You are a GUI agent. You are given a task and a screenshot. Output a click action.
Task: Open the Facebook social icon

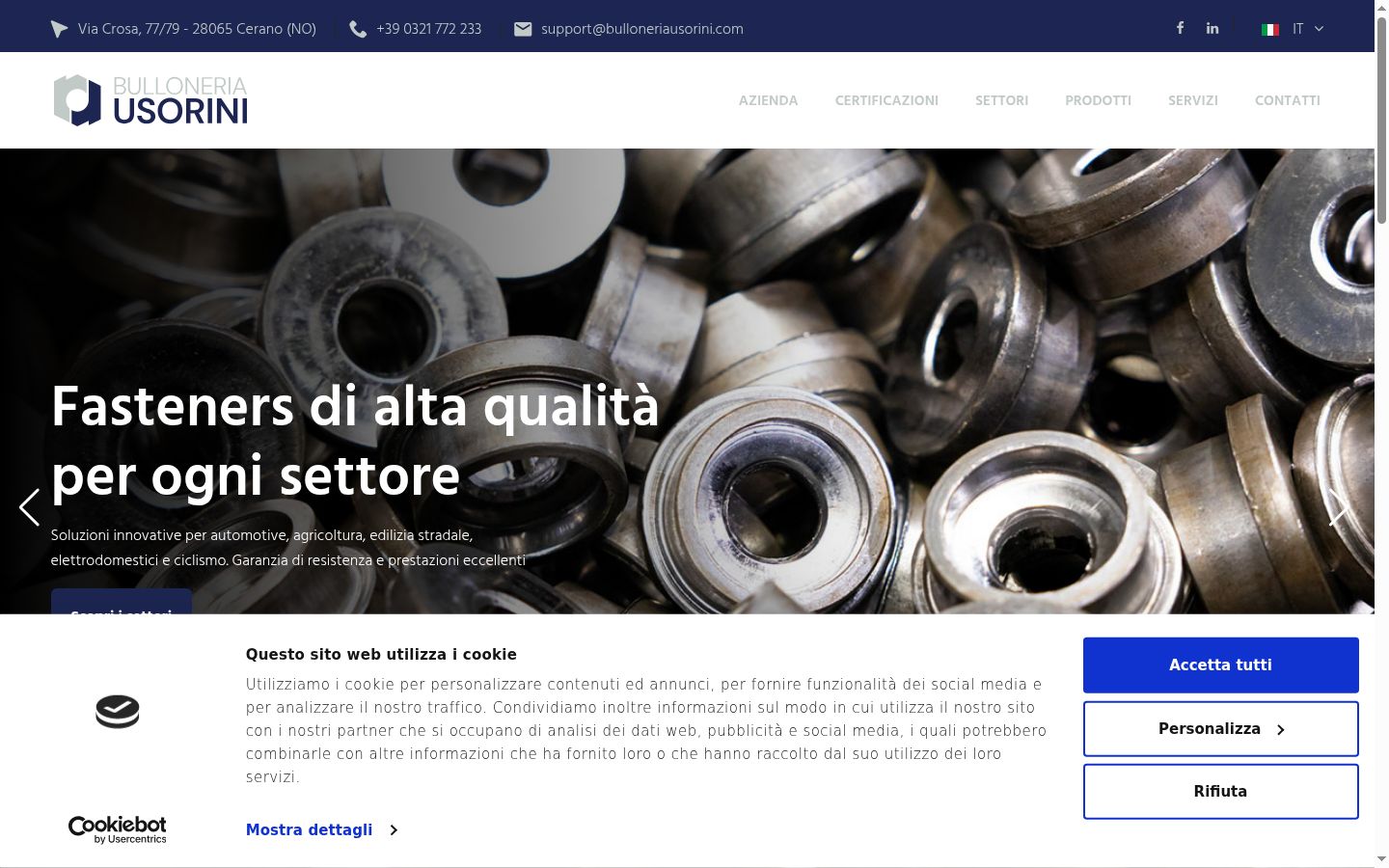coord(1180,28)
